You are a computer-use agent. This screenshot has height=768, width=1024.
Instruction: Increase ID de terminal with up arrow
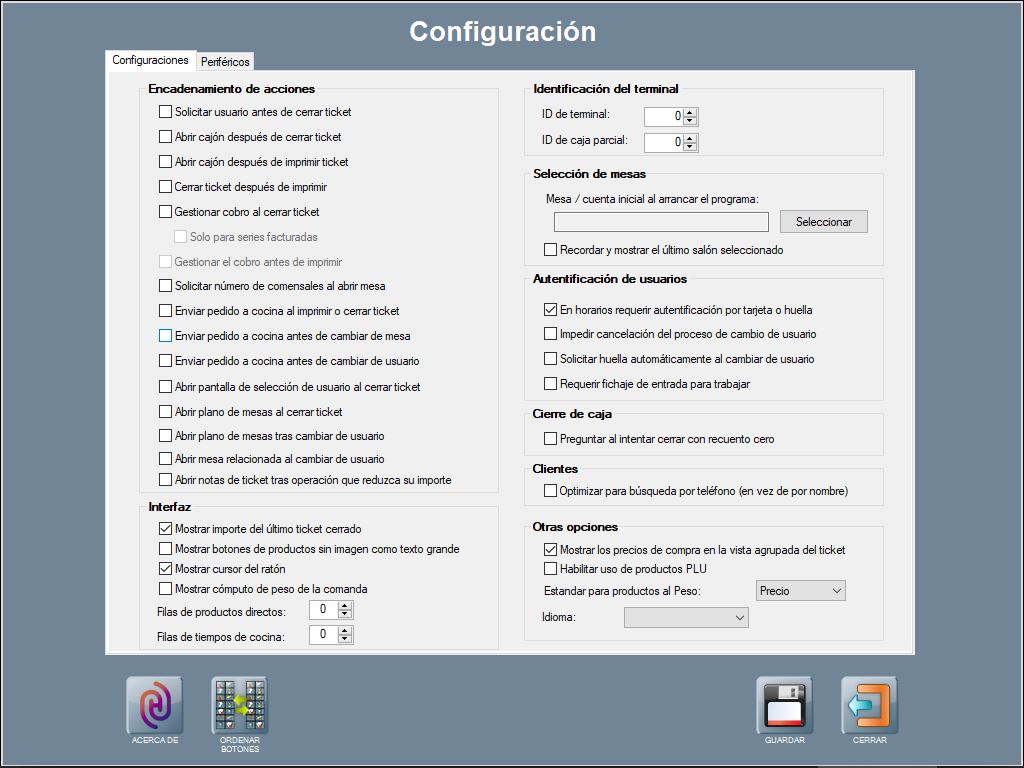(x=690, y=111)
